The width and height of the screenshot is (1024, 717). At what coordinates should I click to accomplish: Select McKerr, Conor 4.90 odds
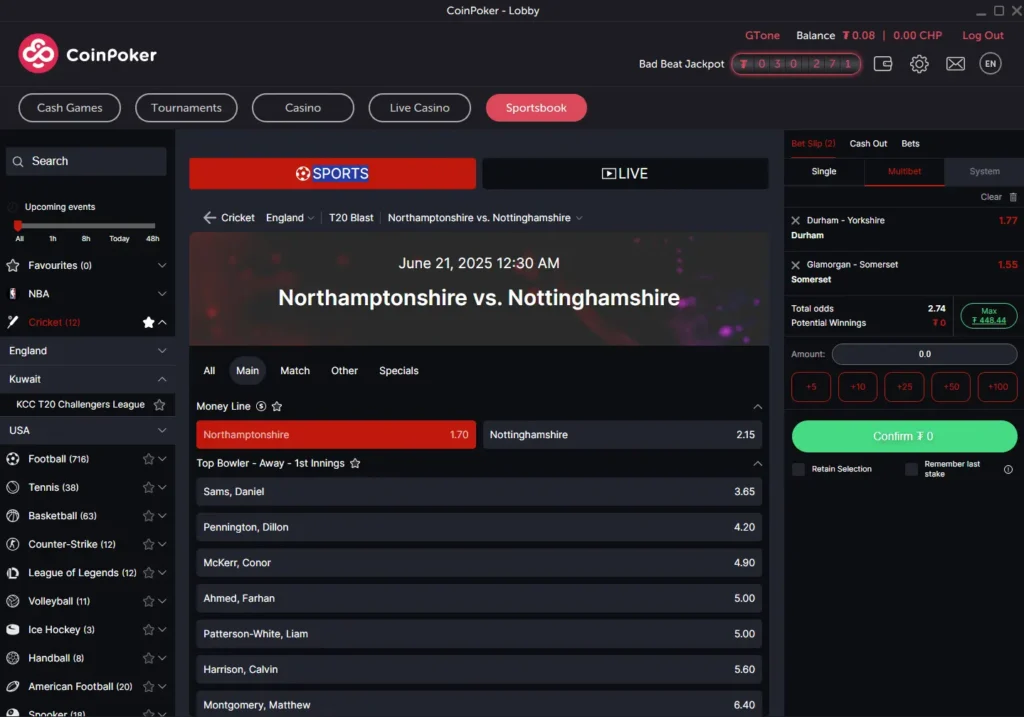pos(479,562)
